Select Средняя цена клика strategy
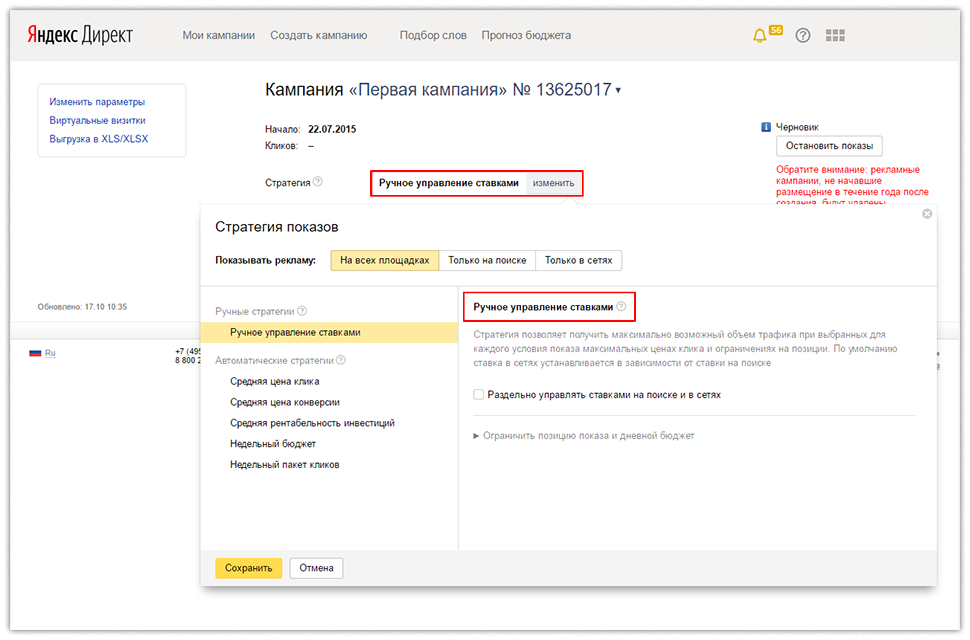 point(275,382)
